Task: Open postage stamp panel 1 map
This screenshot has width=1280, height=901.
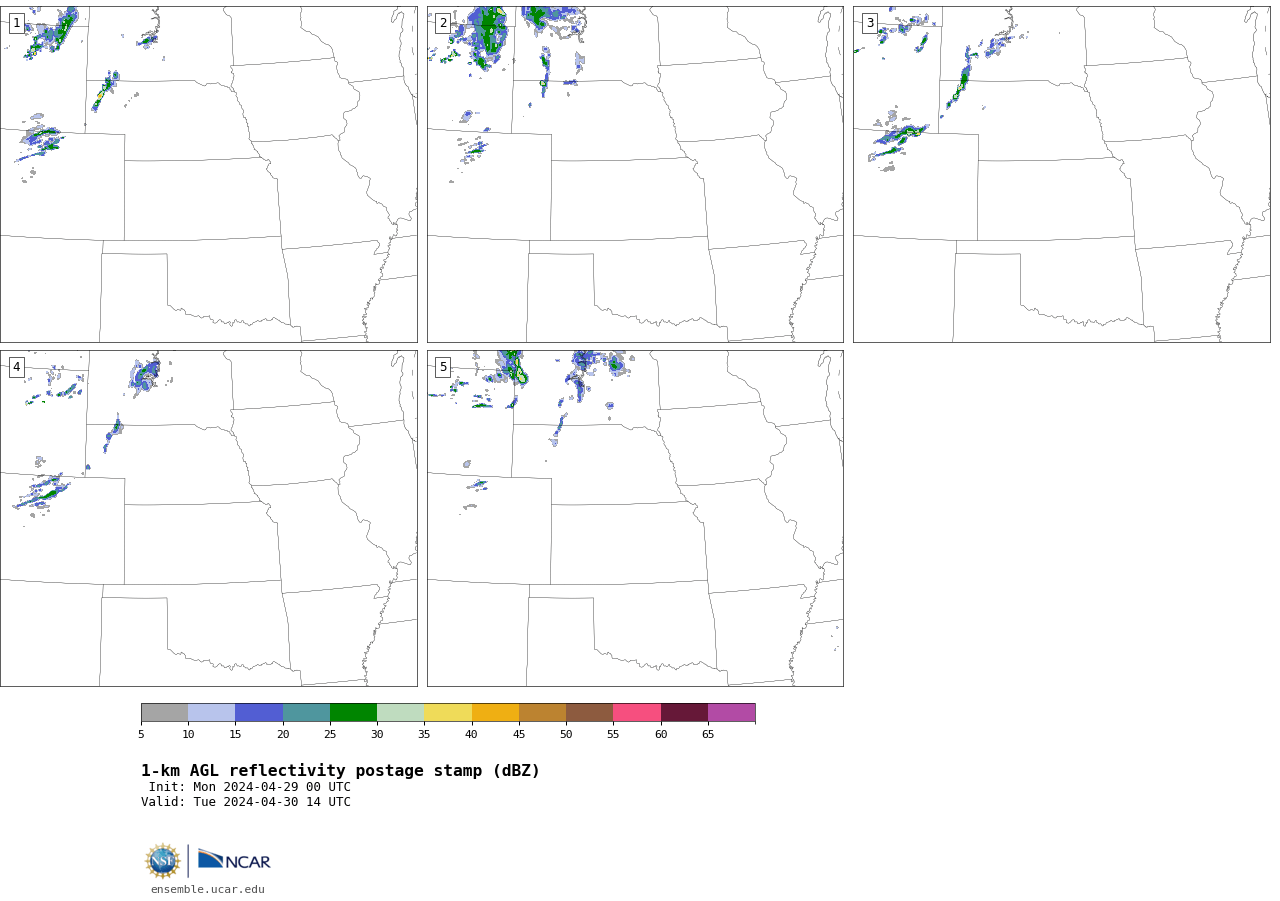Action: pos(208,174)
